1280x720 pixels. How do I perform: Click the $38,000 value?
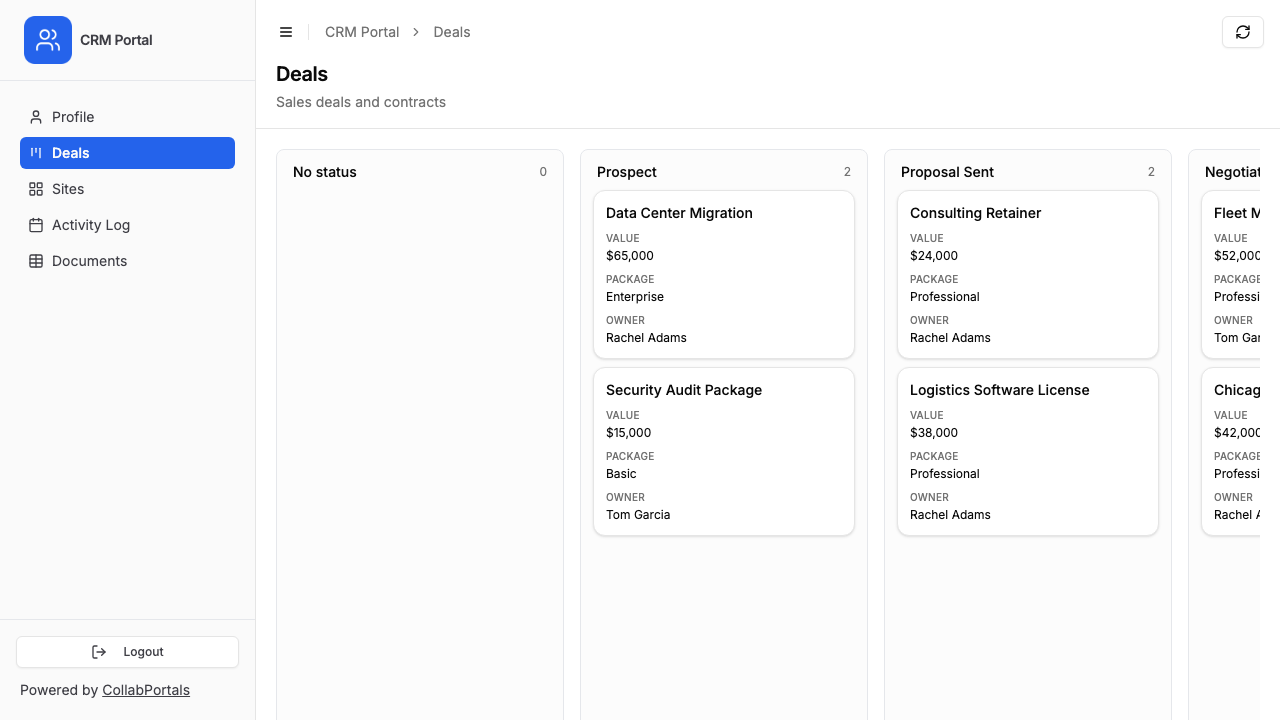[934, 433]
